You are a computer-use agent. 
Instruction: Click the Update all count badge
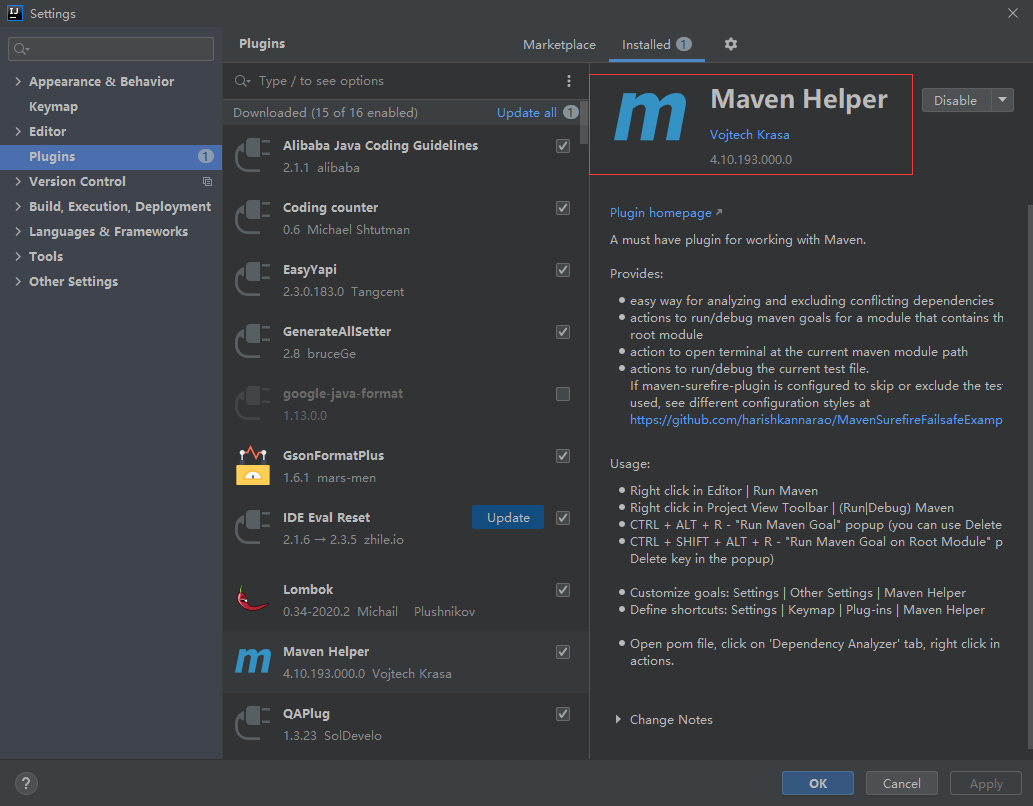pos(571,112)
